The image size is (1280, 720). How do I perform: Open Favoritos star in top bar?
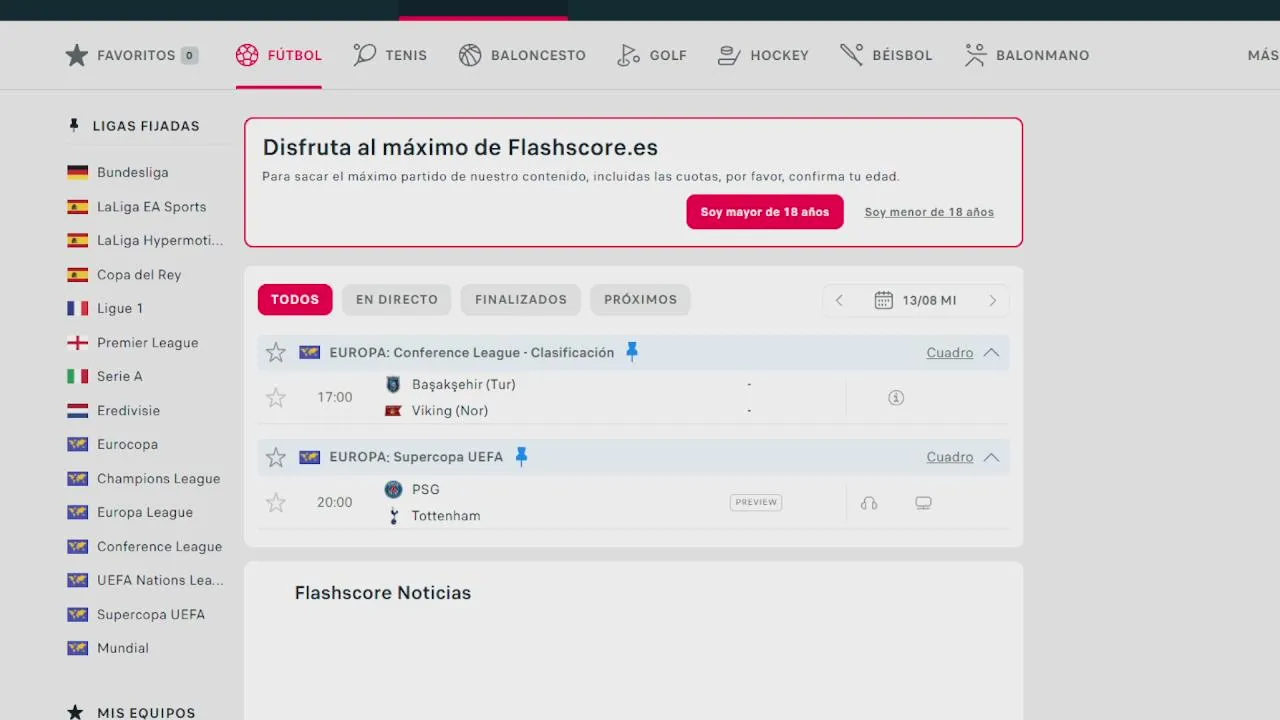pyautogui.click(x=77, y=55)
